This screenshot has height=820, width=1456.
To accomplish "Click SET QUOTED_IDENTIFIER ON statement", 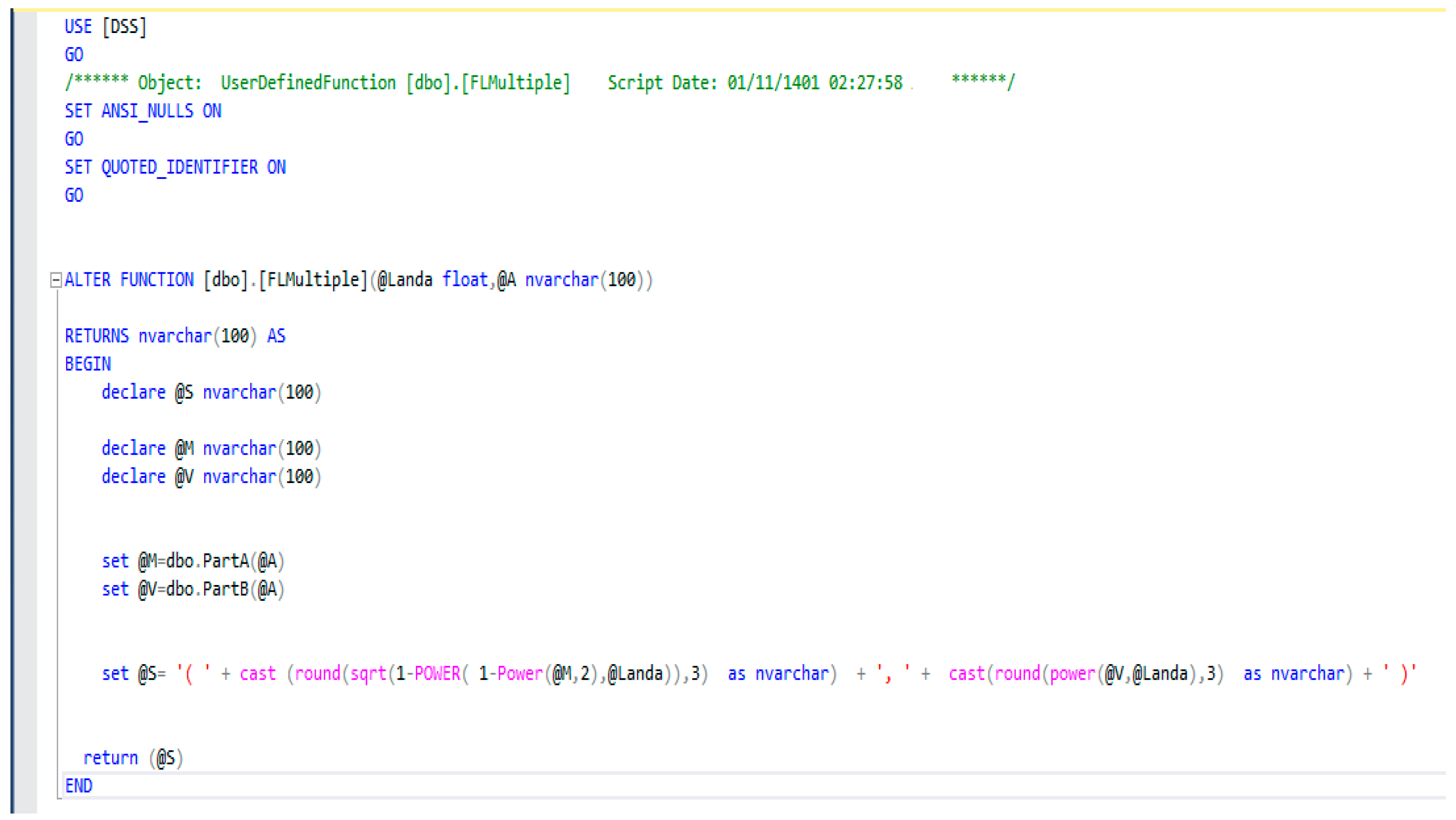I will pyautogui.click(x=175, y=167).
